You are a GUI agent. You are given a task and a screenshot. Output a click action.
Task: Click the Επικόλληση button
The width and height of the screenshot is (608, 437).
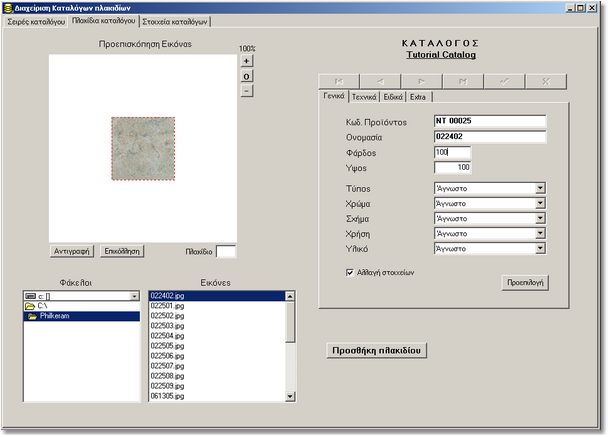click(122, 251)
